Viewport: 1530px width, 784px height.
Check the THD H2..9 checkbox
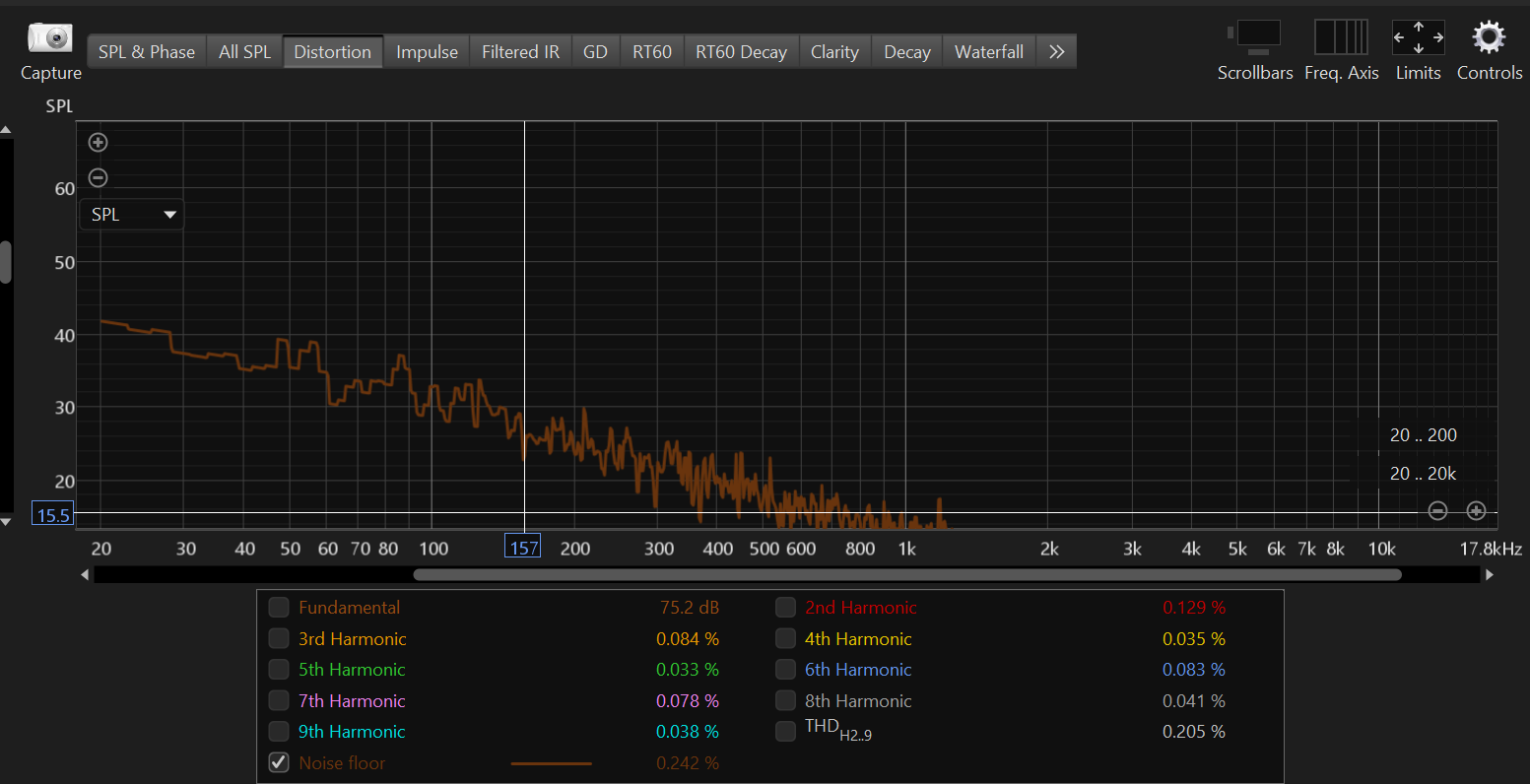[x=785, y=732]
